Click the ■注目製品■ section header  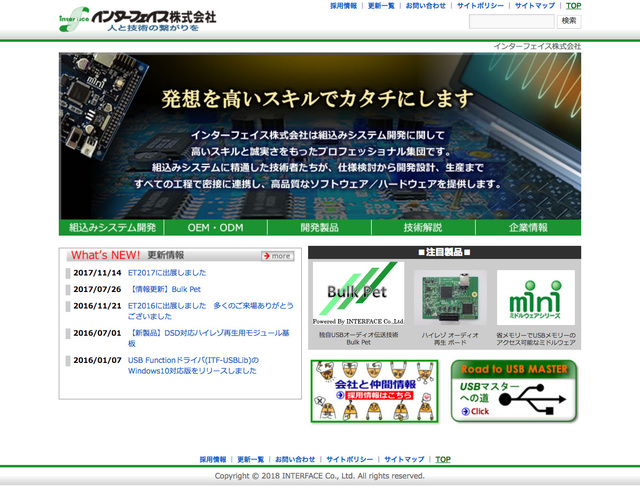tap(444, 252)
